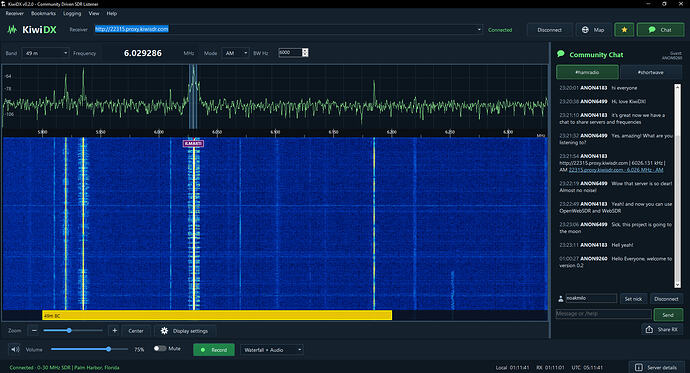
Task: Click the Message or /help input field
Action: click(603, 314)
